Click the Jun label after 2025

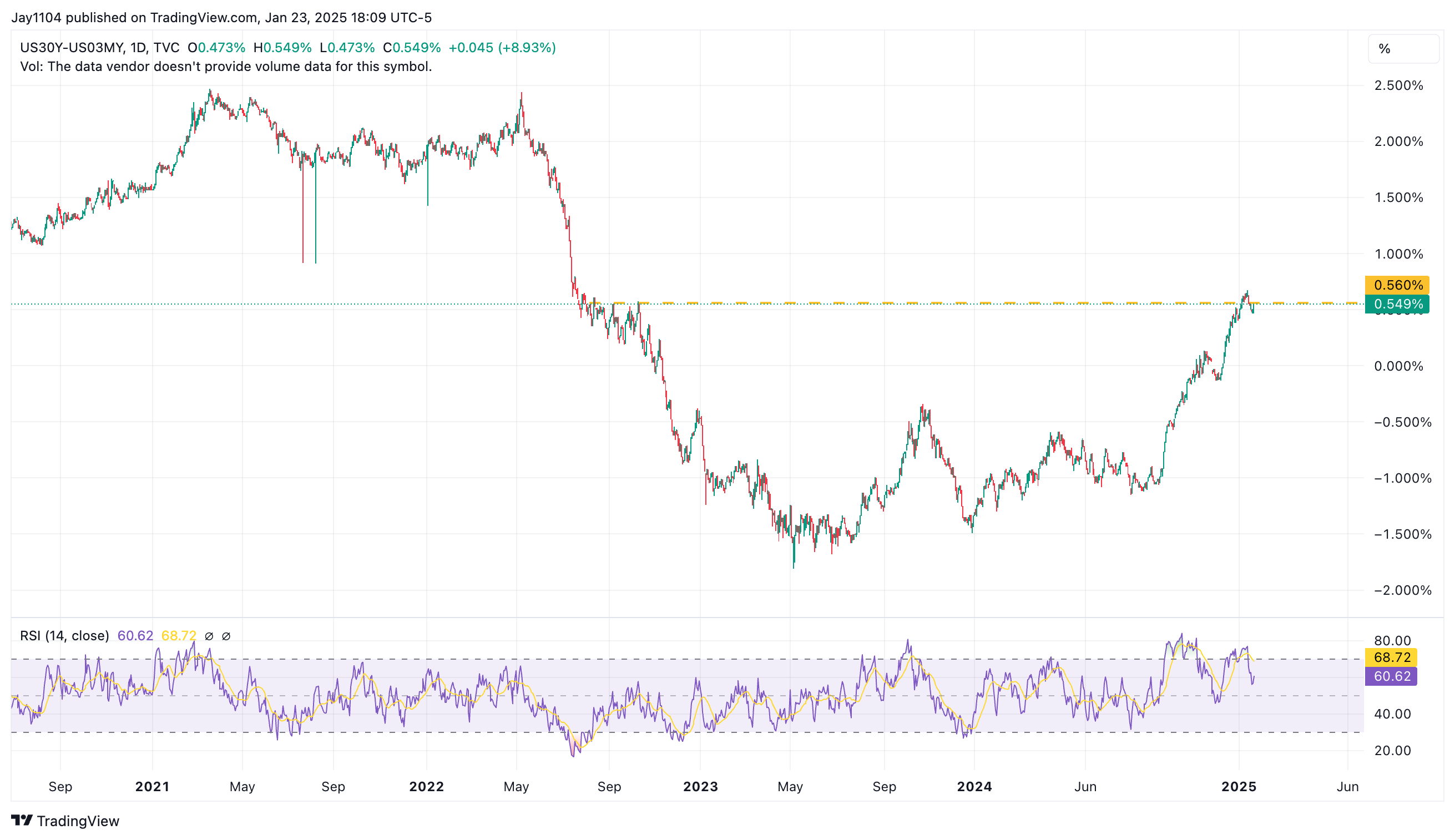(1348, 786)
